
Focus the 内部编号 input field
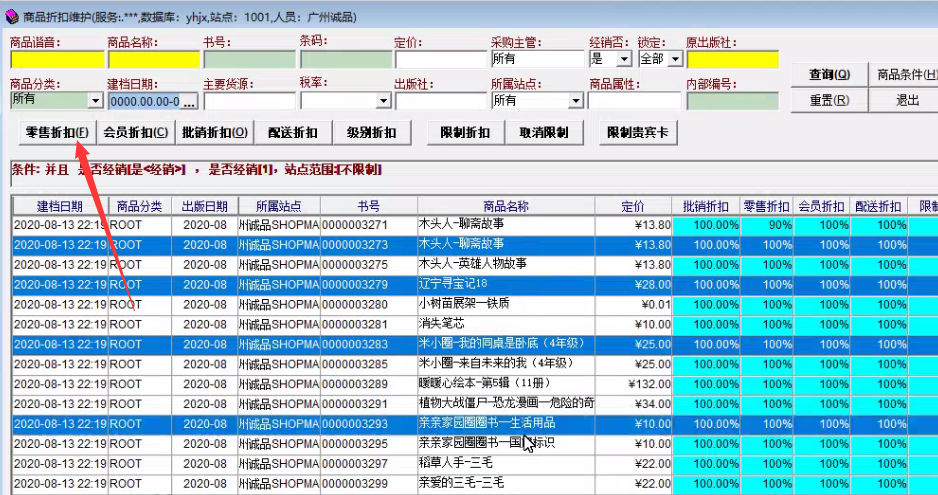pyautogui.click(x=733, y=101)
